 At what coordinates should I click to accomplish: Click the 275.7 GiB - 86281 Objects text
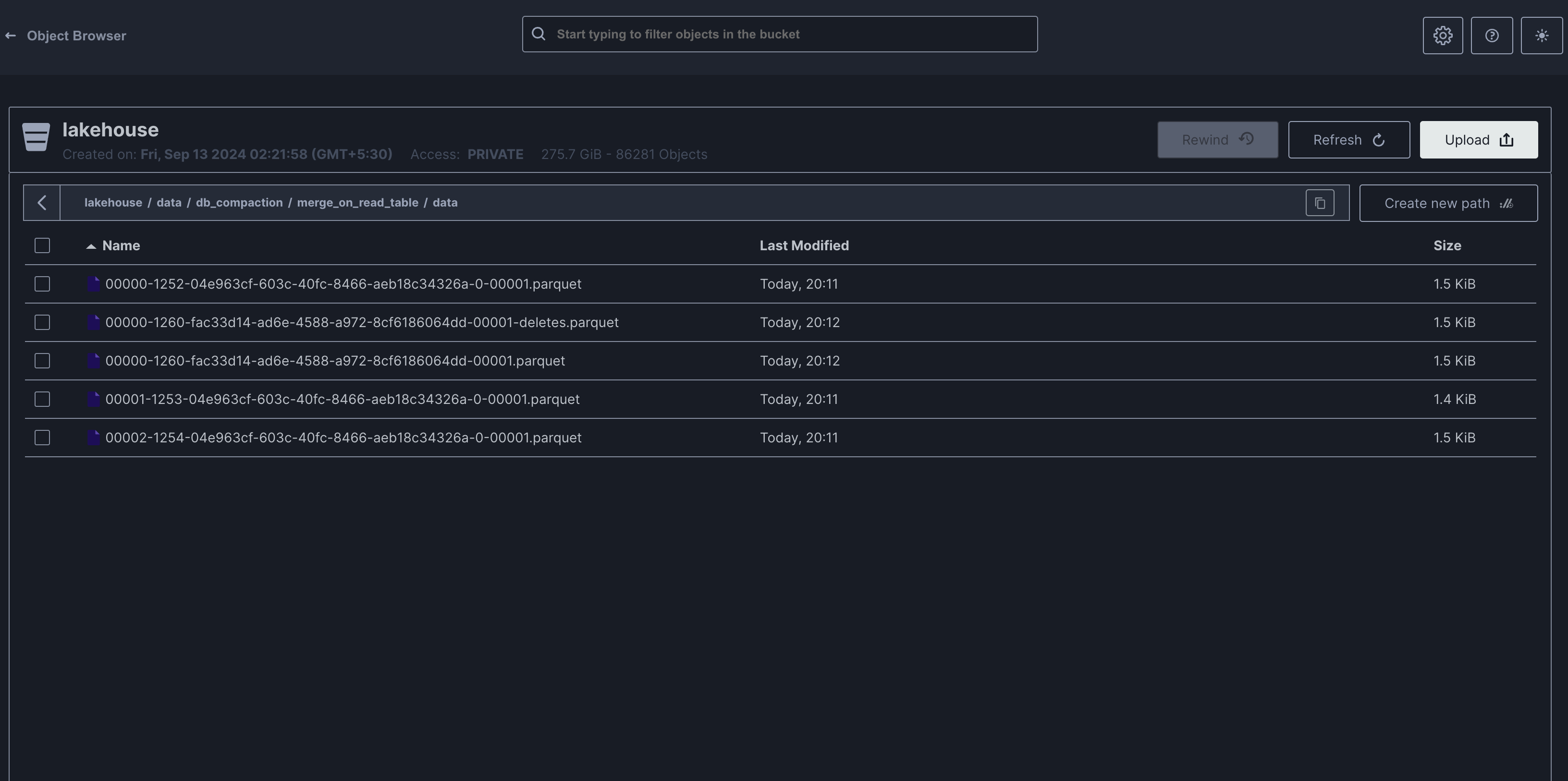point(624,154)
